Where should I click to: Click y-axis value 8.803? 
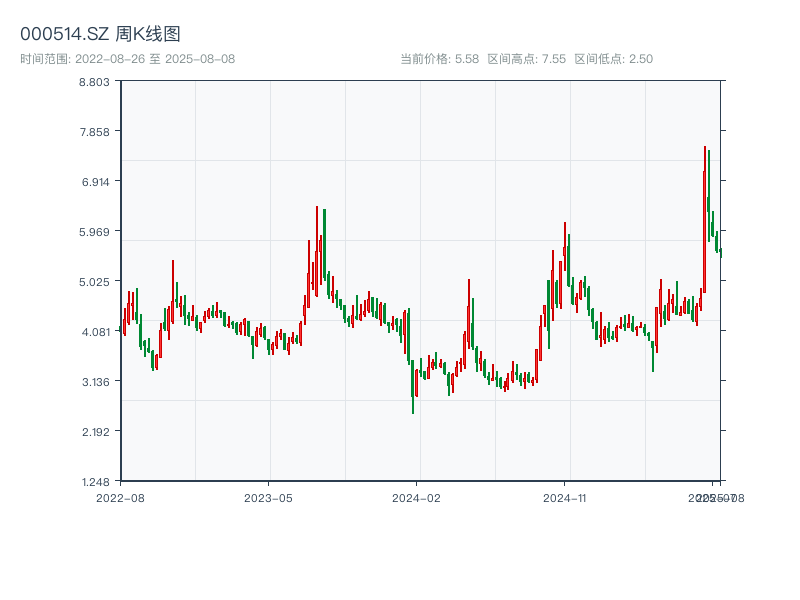[x=94, y=82]
